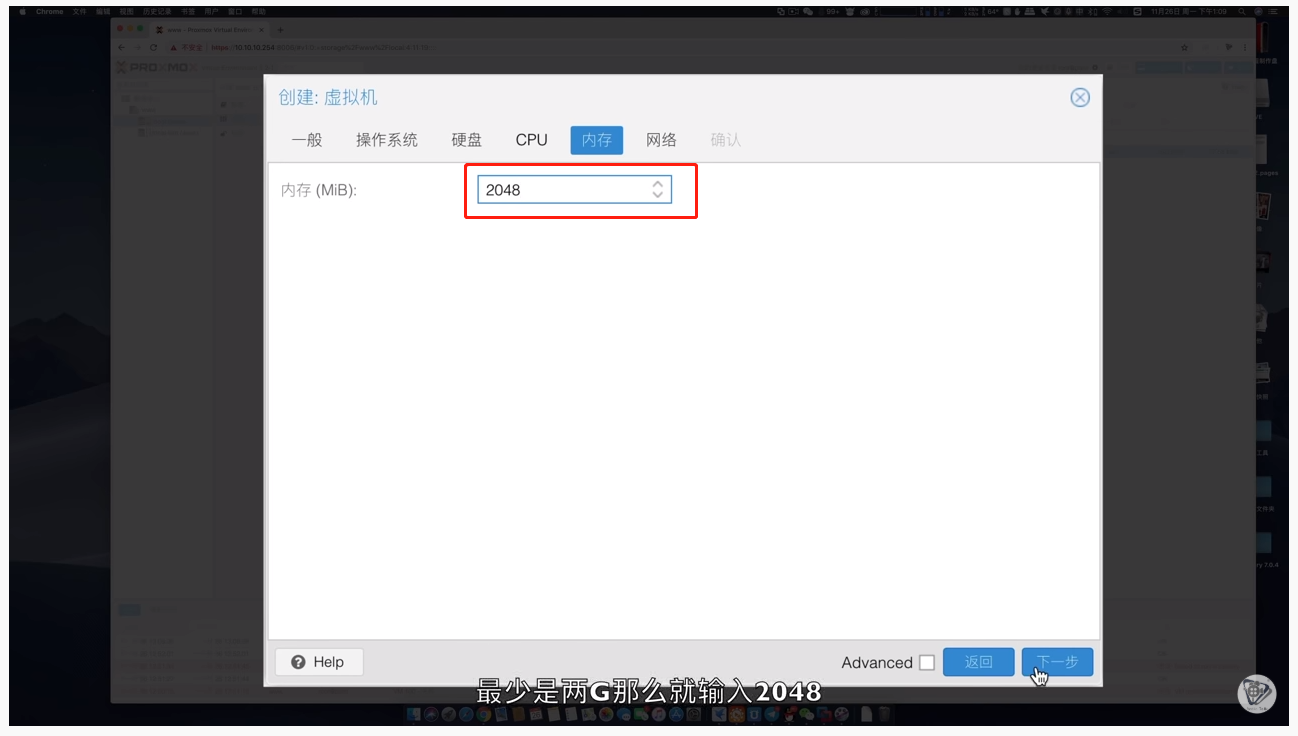This screenshot has height=736, width=1298.
Task: Click the Spotlight search icon in the menu bar
Action: pyautogui.click(x=1242, y=12)
